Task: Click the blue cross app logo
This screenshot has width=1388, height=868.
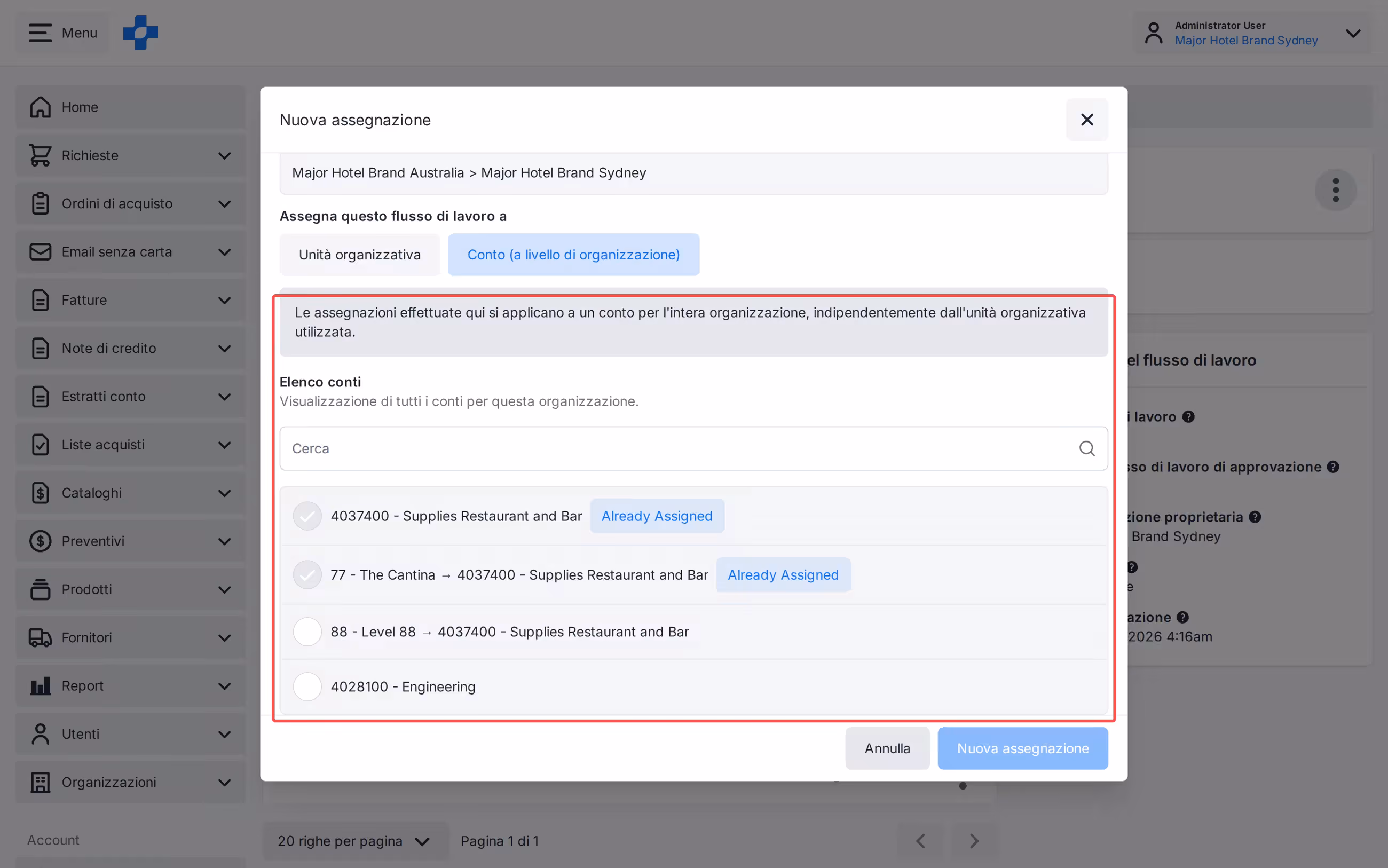Action: tap(140, 33)
